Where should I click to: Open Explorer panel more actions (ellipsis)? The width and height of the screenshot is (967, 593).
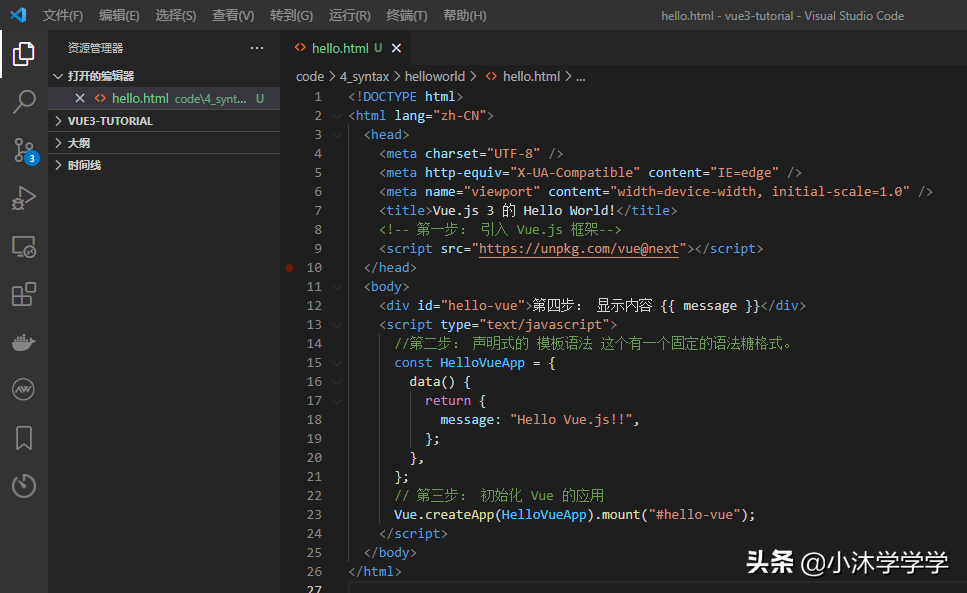[x=257, y=48]
